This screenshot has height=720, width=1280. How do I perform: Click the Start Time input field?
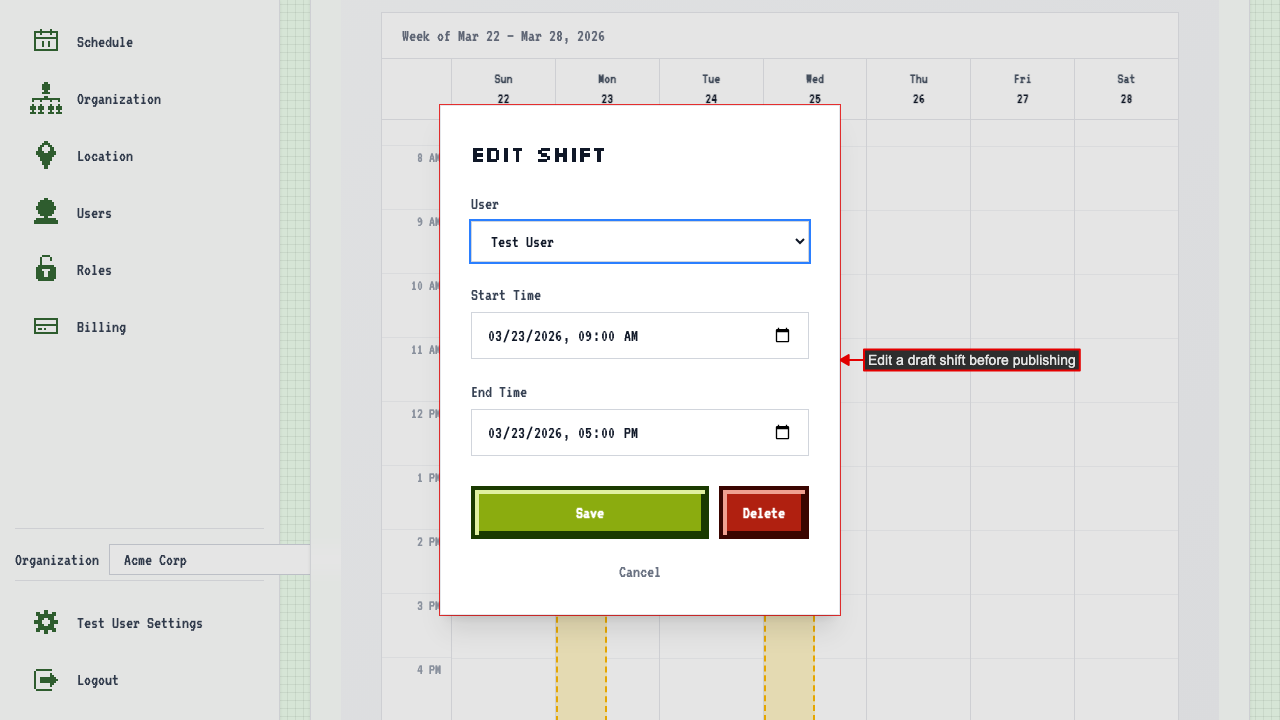pos(620,335)
